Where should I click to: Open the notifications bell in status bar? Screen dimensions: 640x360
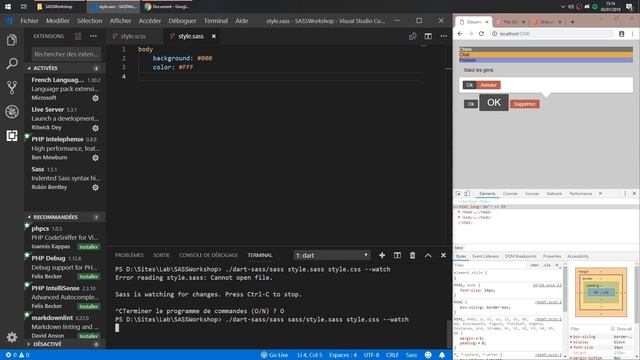[x=442, y=355]
